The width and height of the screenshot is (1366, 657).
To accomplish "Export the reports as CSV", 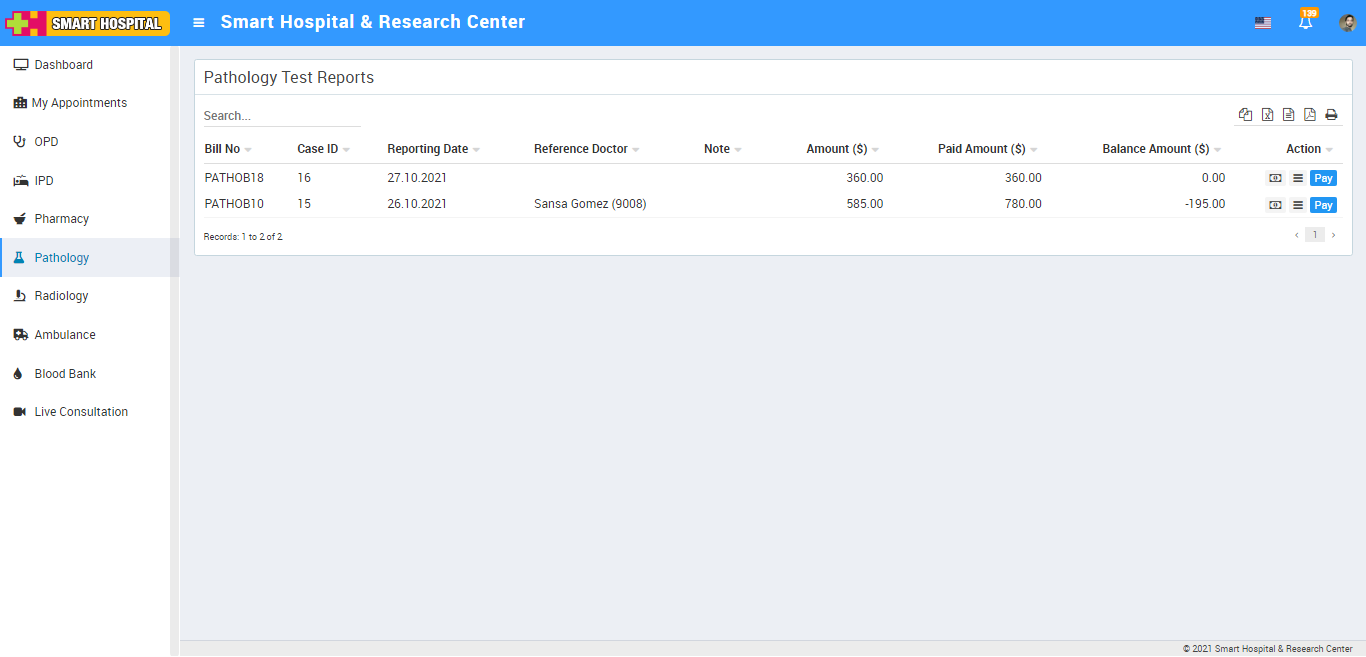I will [x=1288, y=115].
